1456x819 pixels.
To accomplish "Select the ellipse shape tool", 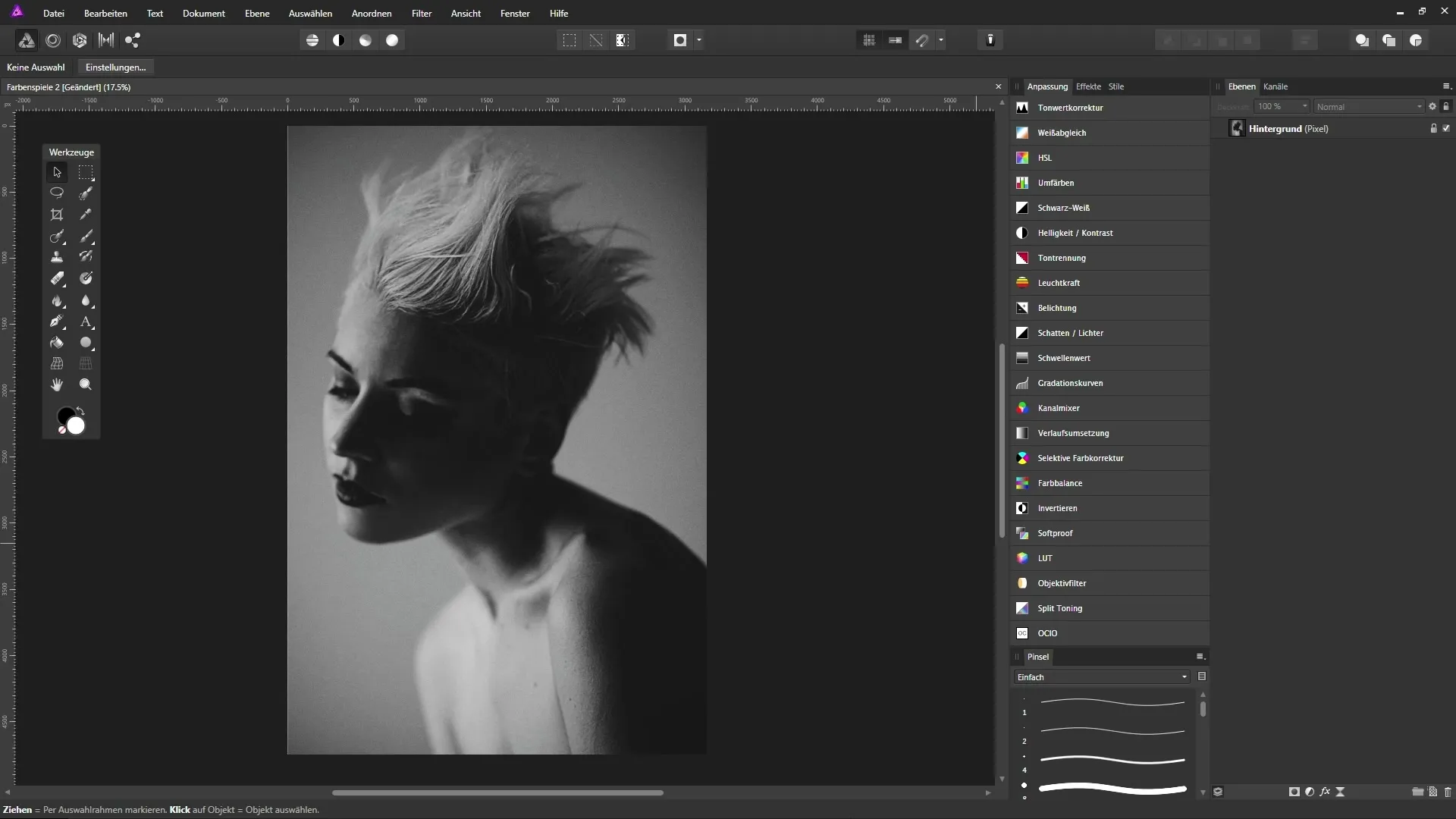I will [86, 343].
